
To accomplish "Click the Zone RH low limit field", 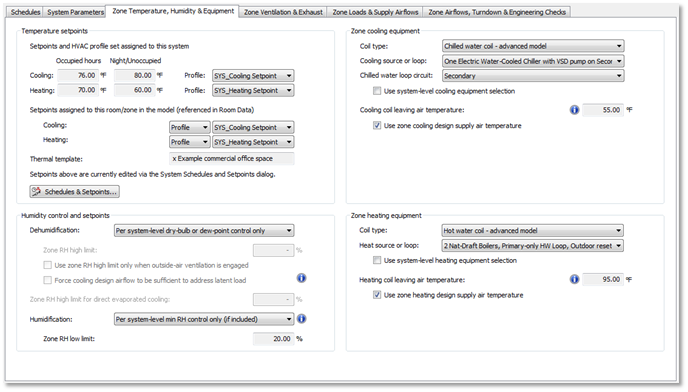I will 273,339.
